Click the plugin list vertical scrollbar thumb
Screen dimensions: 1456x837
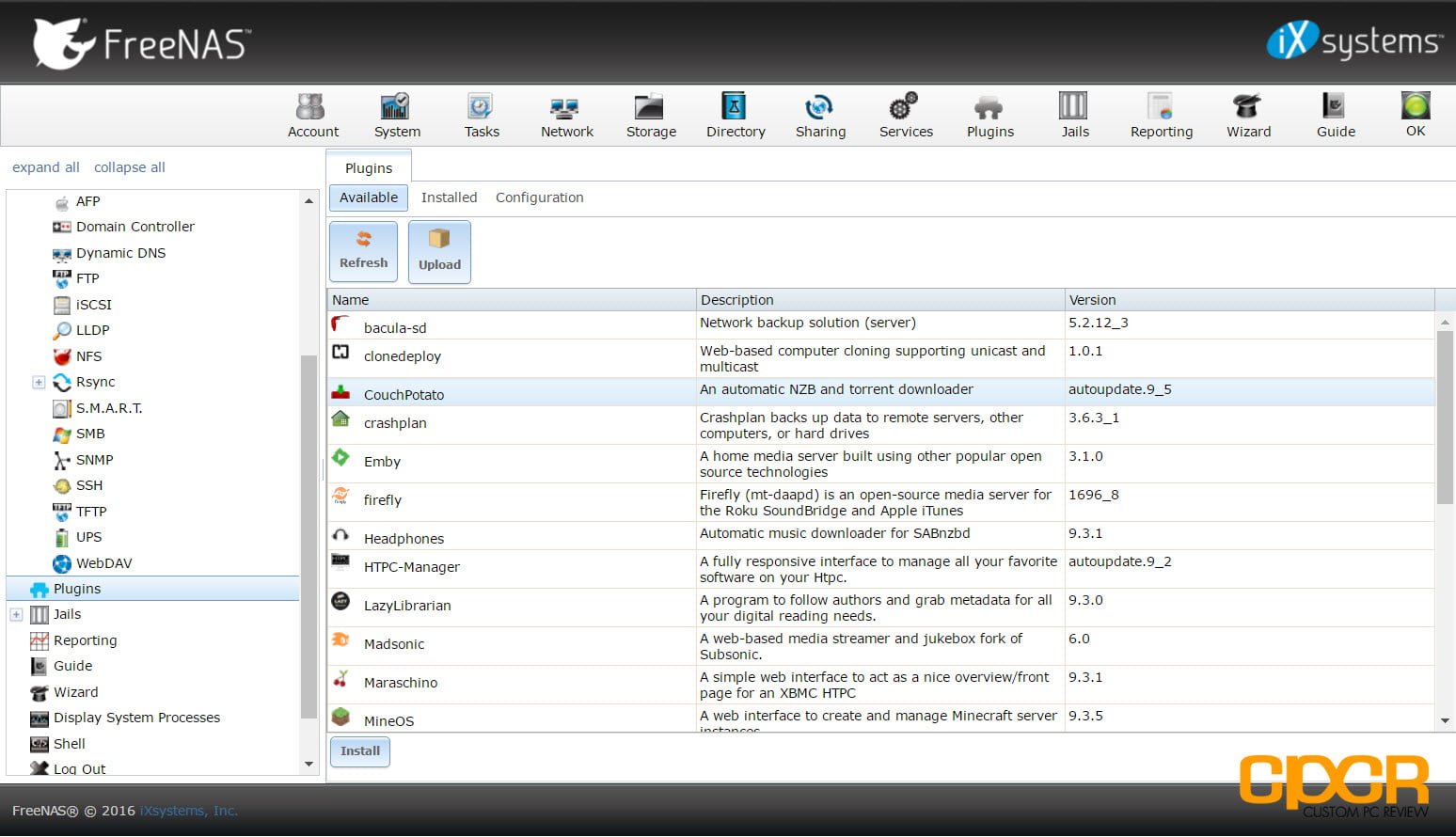(1445, 417)
